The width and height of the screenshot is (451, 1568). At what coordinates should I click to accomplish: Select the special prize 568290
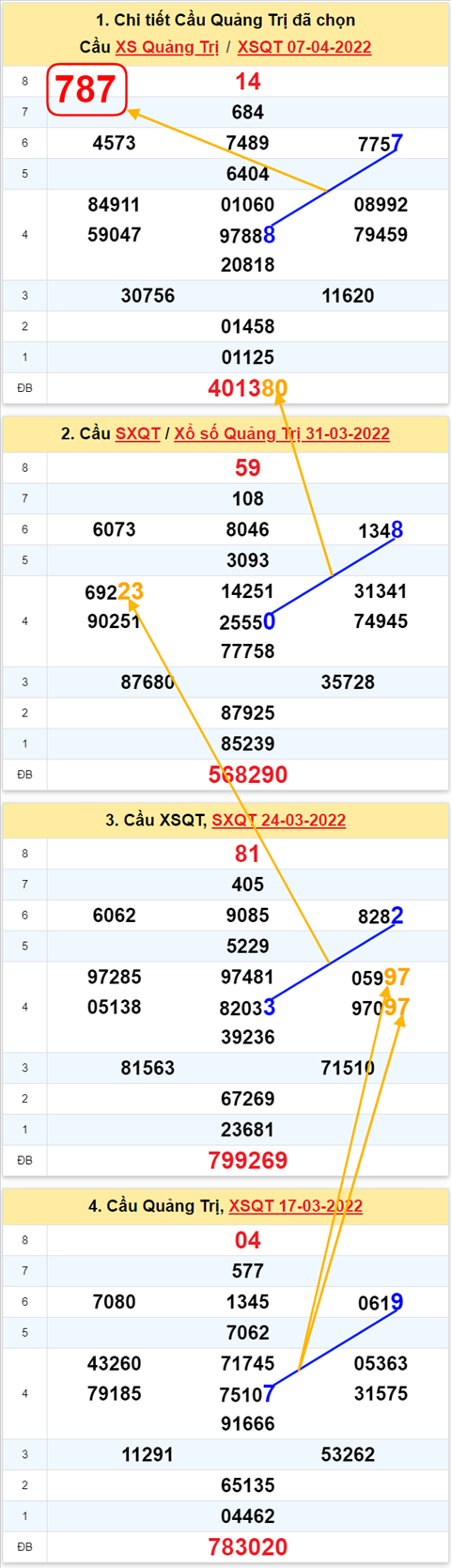[x=248, y=775]
